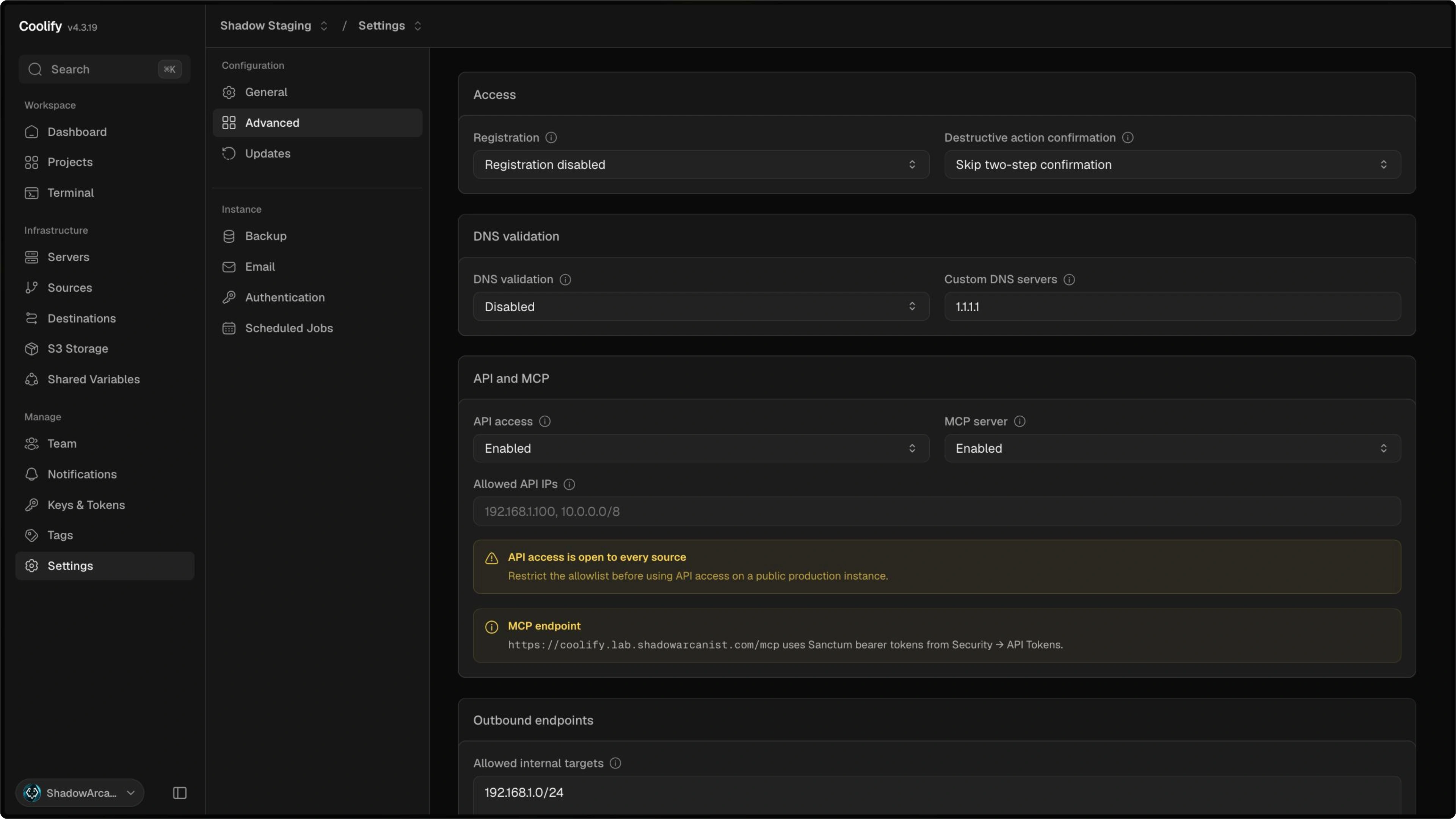The width and height of the screenshot is (1456, 819).
Task: Click the Email envelope icon
Action: (x=229, y=267)
